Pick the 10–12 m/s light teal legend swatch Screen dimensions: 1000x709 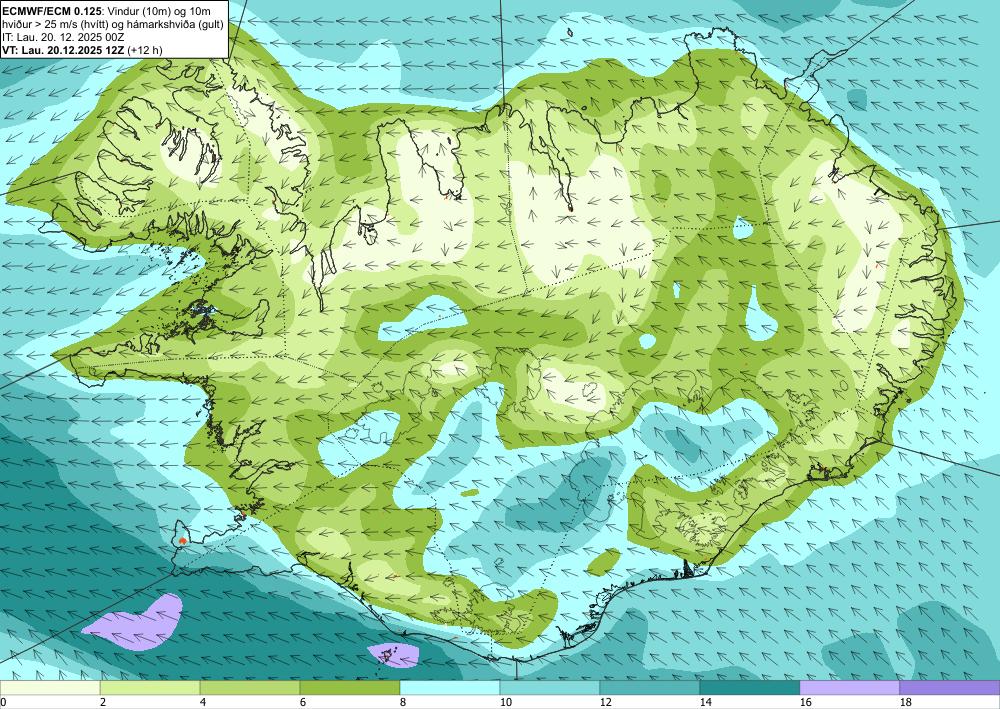[550, 688]
